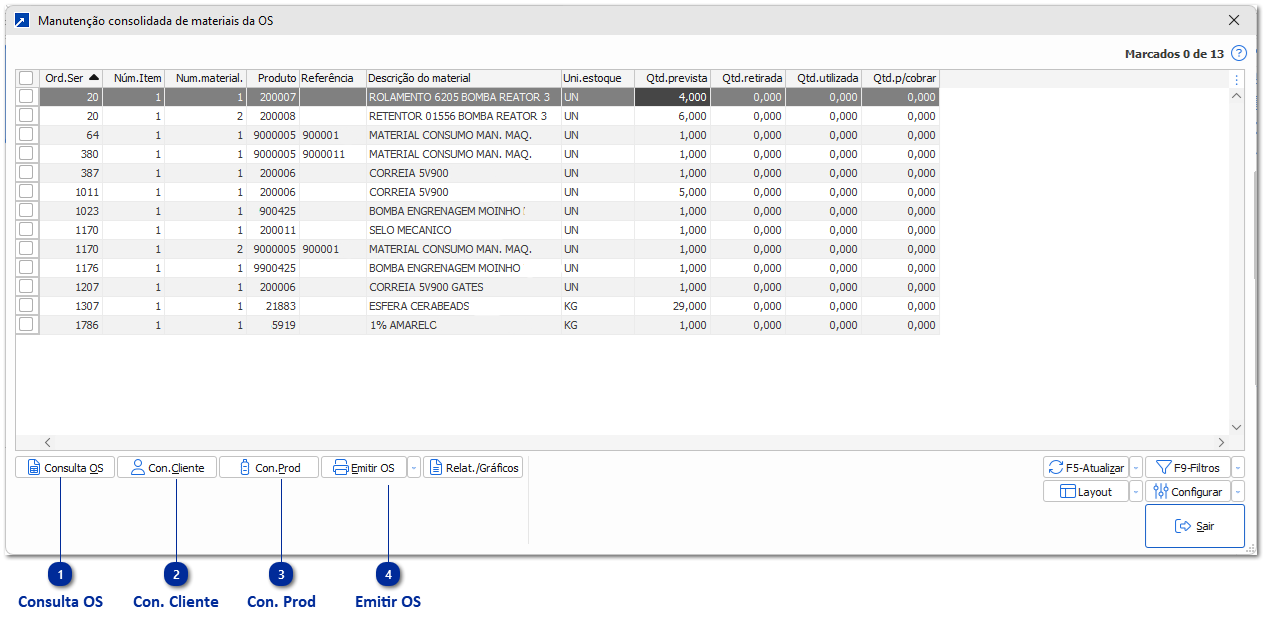This screenshot has width=1266, height=628.
Task: Check the row for SELO MECANICO item
Action: pyautogui.click(x=26, y=229)
